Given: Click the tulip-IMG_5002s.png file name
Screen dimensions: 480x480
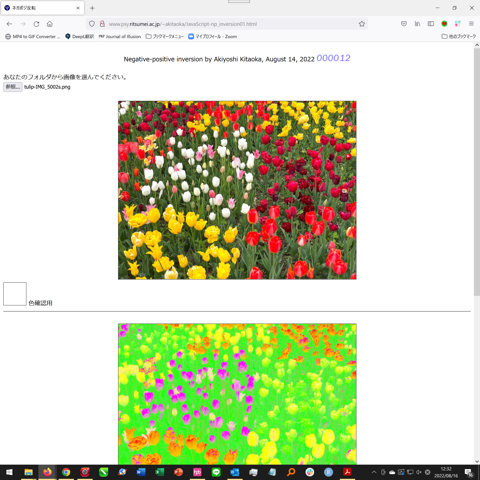Looking at the screenshot, I should pyautogui.click(x=47, y=87).
